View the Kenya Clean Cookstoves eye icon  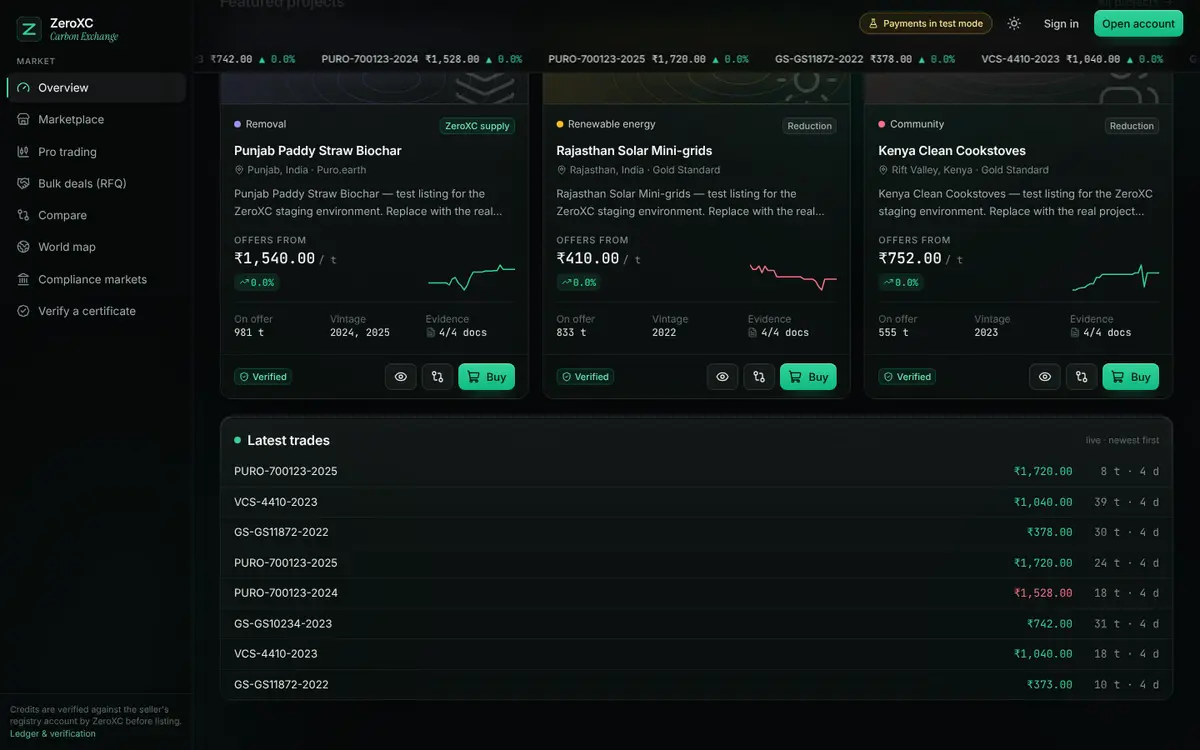pyautogui.click(x=1045, y=377)
